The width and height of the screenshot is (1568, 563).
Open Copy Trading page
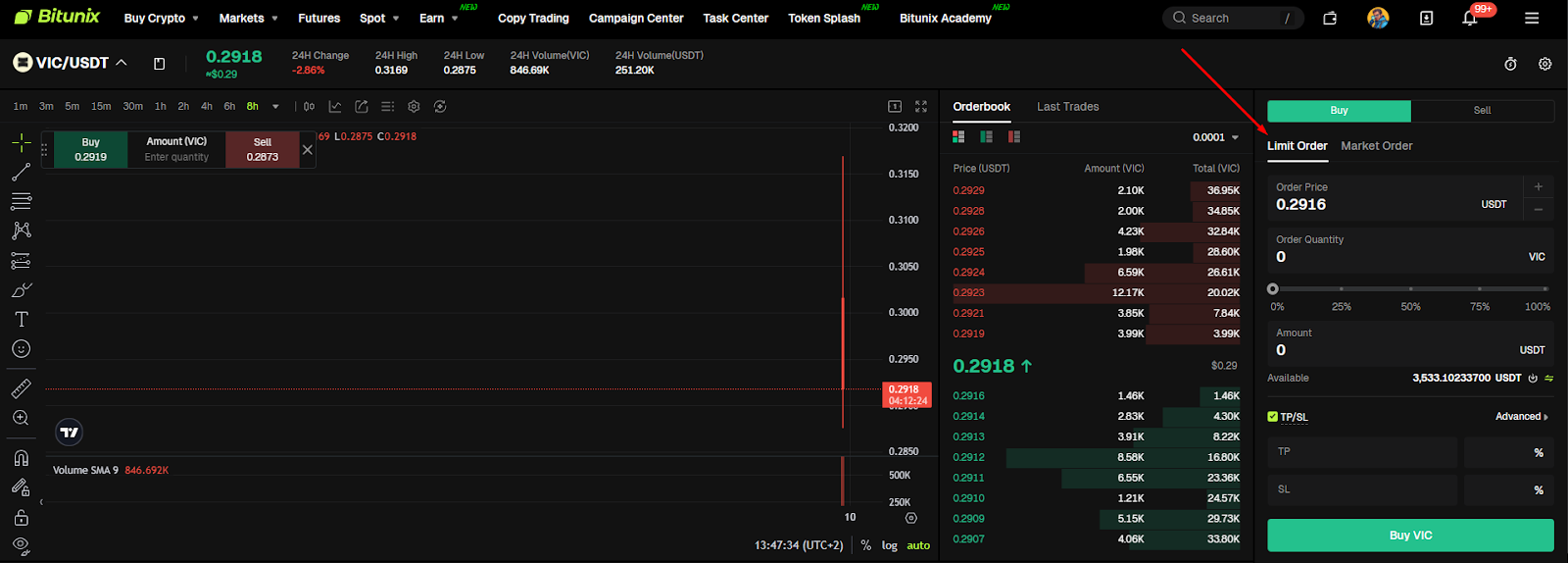coord(533,19)
